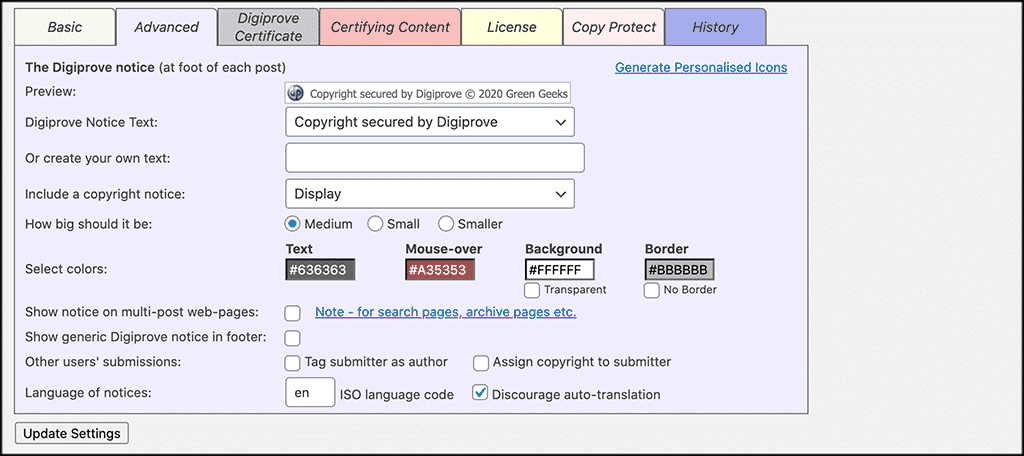Check show generic Digiprove notice in footer
Screen dimensions: 1024x456
tap(293, 338)
